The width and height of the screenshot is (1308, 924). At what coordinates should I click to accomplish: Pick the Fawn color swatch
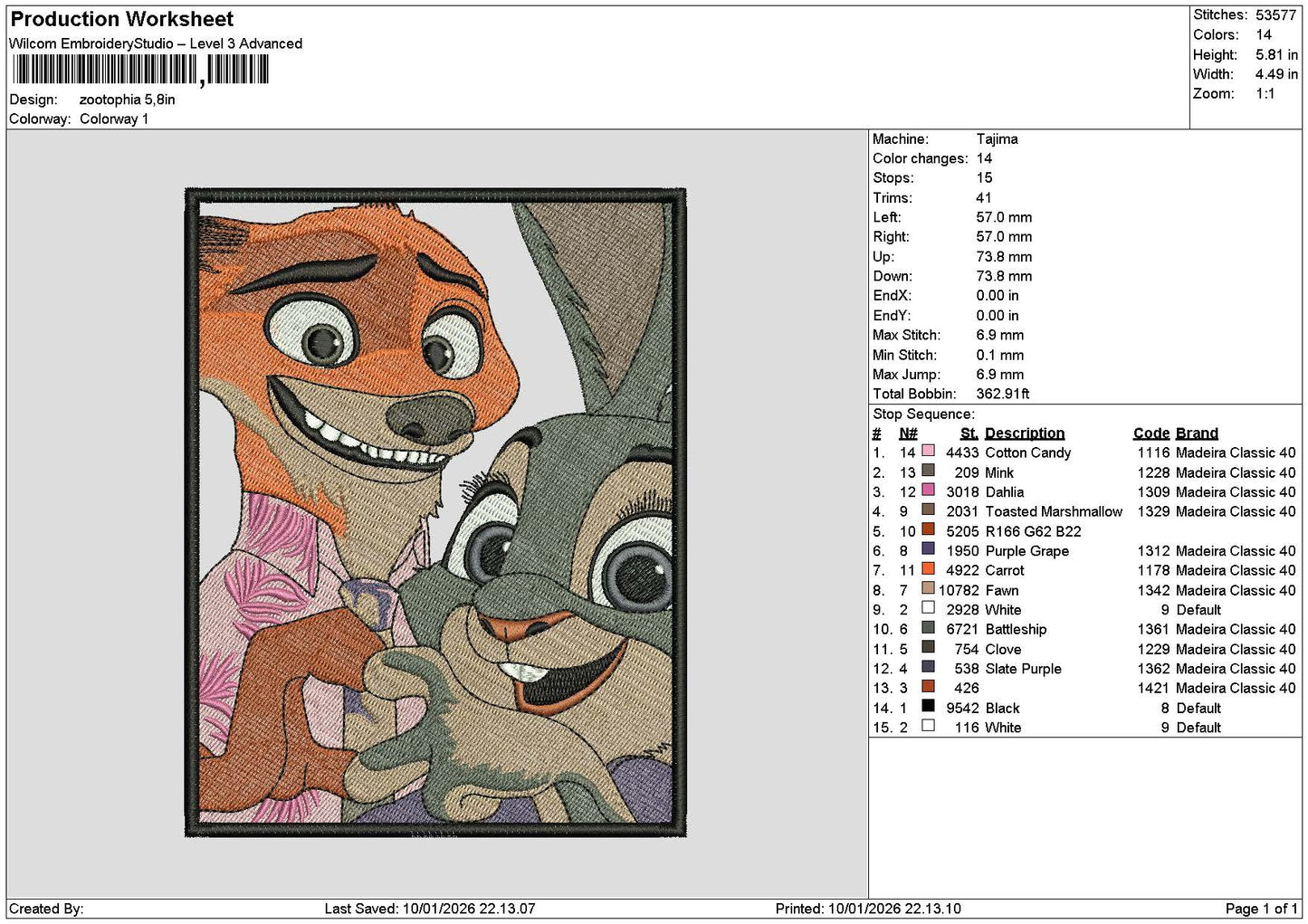[x=928, y=588]
